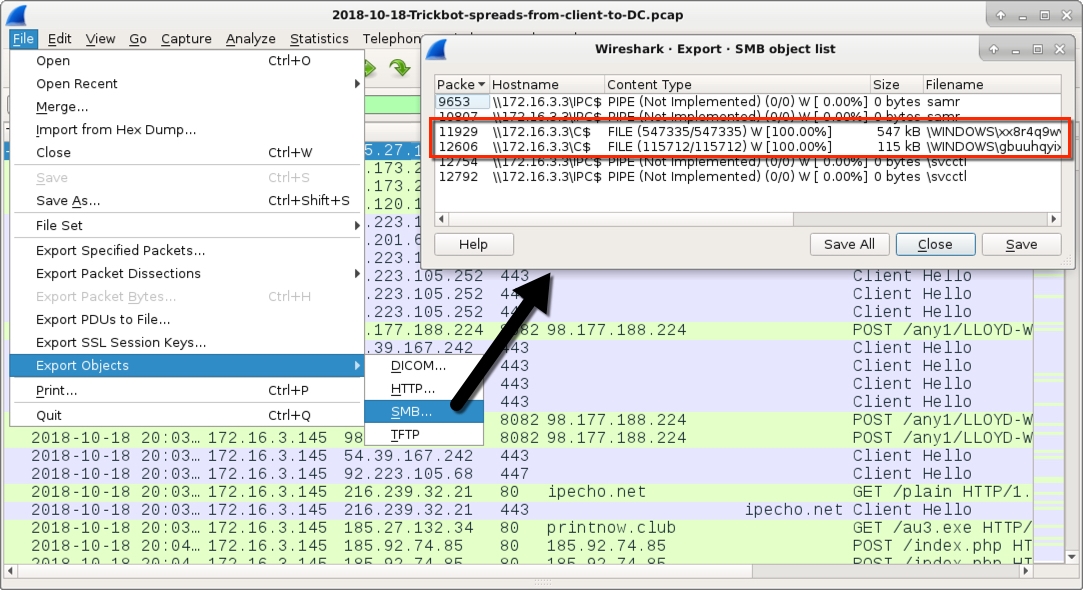The image size is (1083, 590).
Task: Sort the list by the Packet column
Action: [461, 84]
